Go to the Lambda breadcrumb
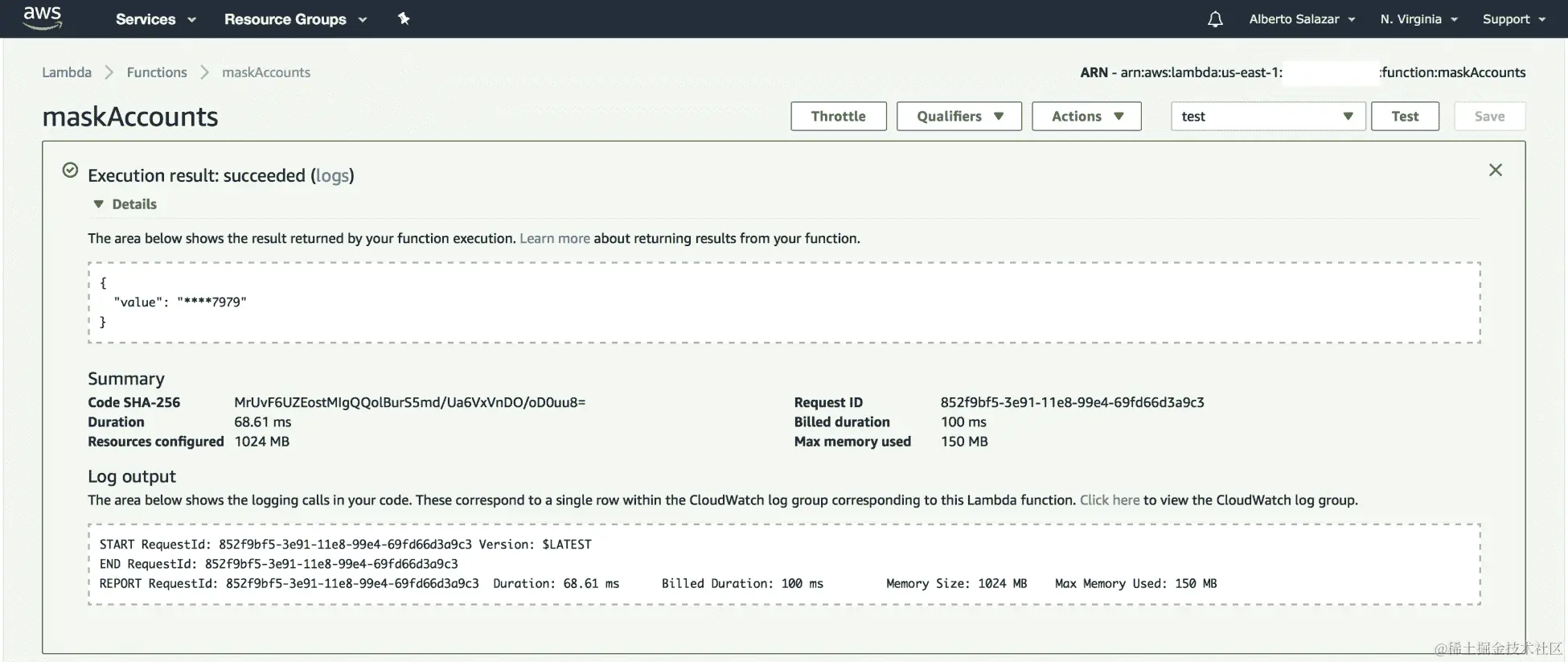 pyautogui.click(x=67, y=72)
